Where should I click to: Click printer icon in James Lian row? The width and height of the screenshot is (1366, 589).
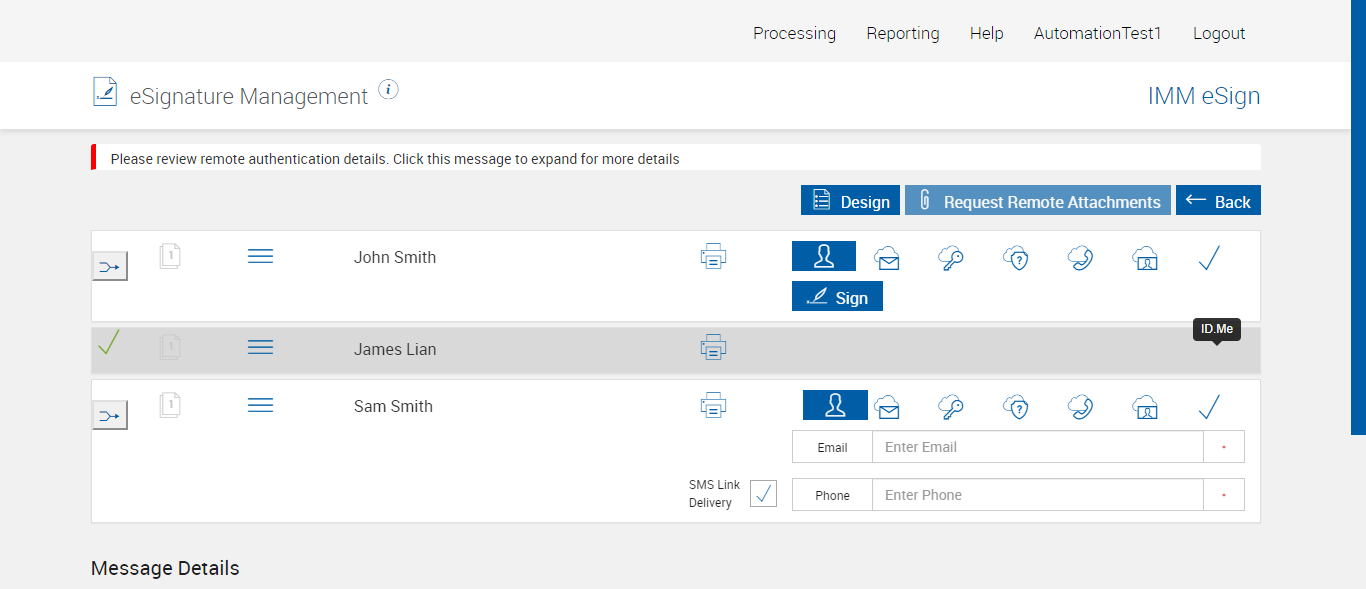pyautogui.click(x=713, y=348)
